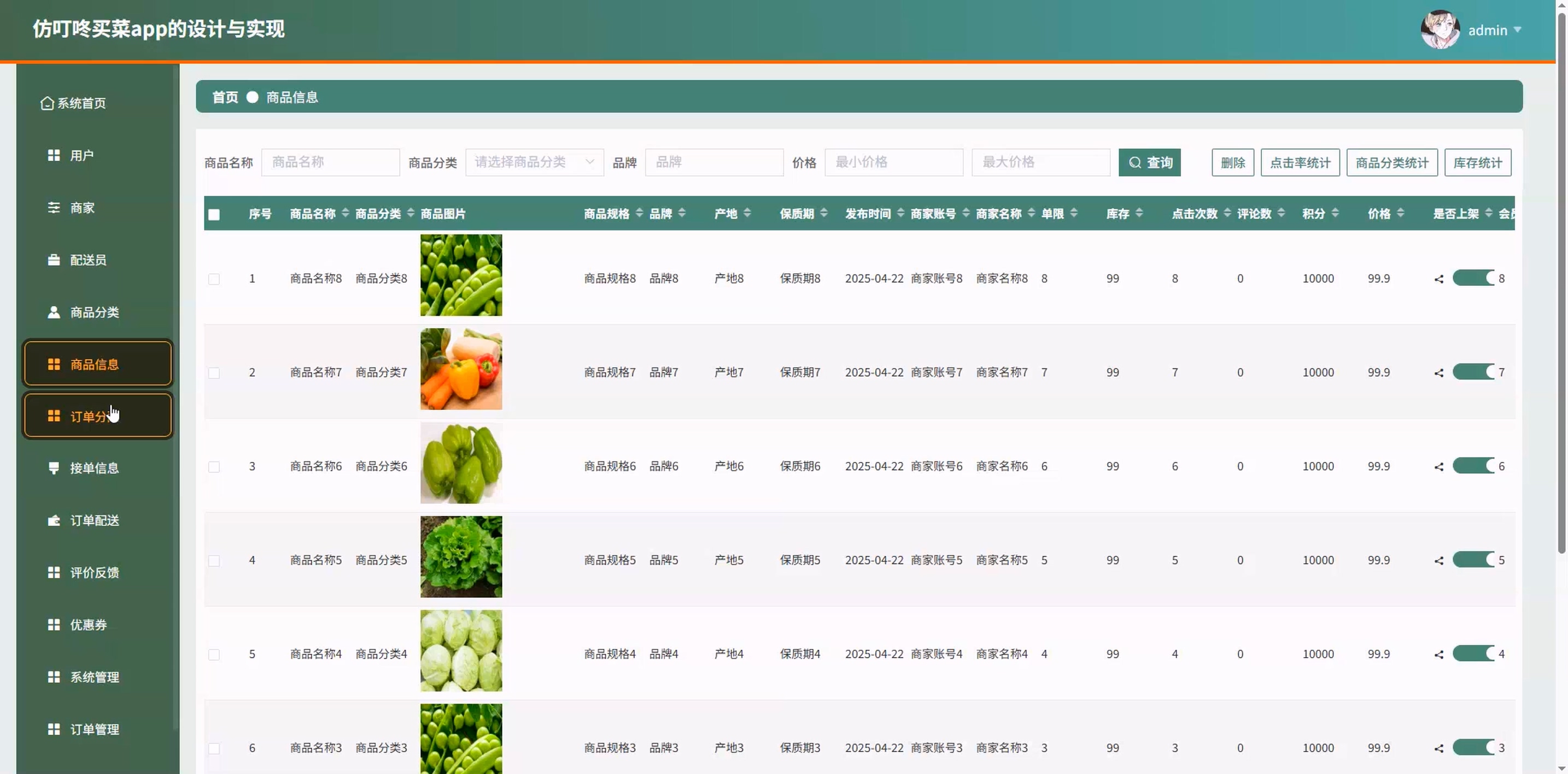Screen dimensions: 1568x774
Task: Click the share icon in row 1
Action: (x=1438, y=279)
